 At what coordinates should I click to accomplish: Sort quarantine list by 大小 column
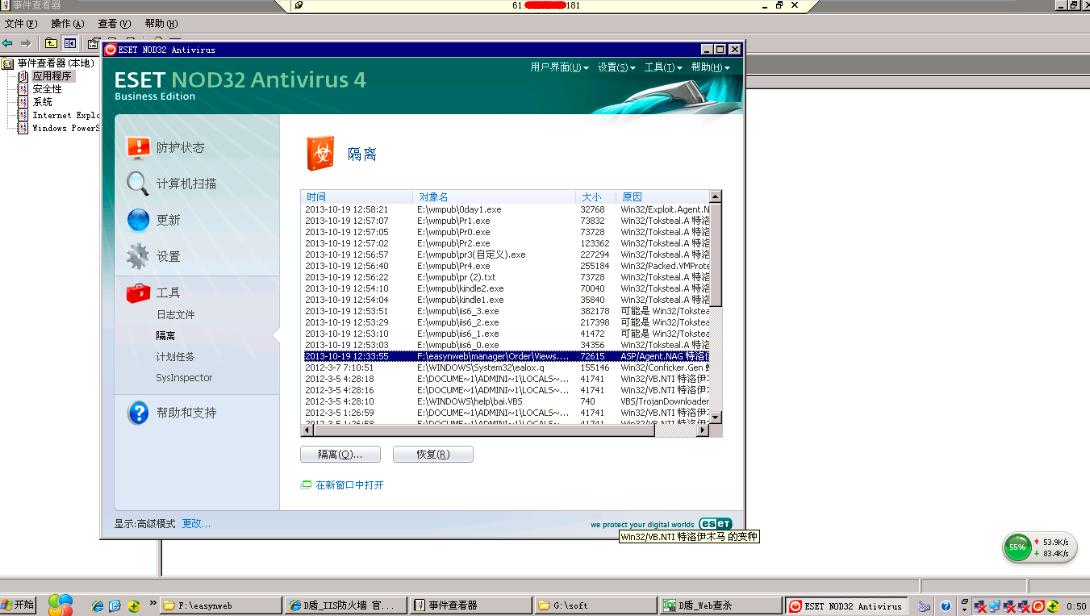pos(596,197)
